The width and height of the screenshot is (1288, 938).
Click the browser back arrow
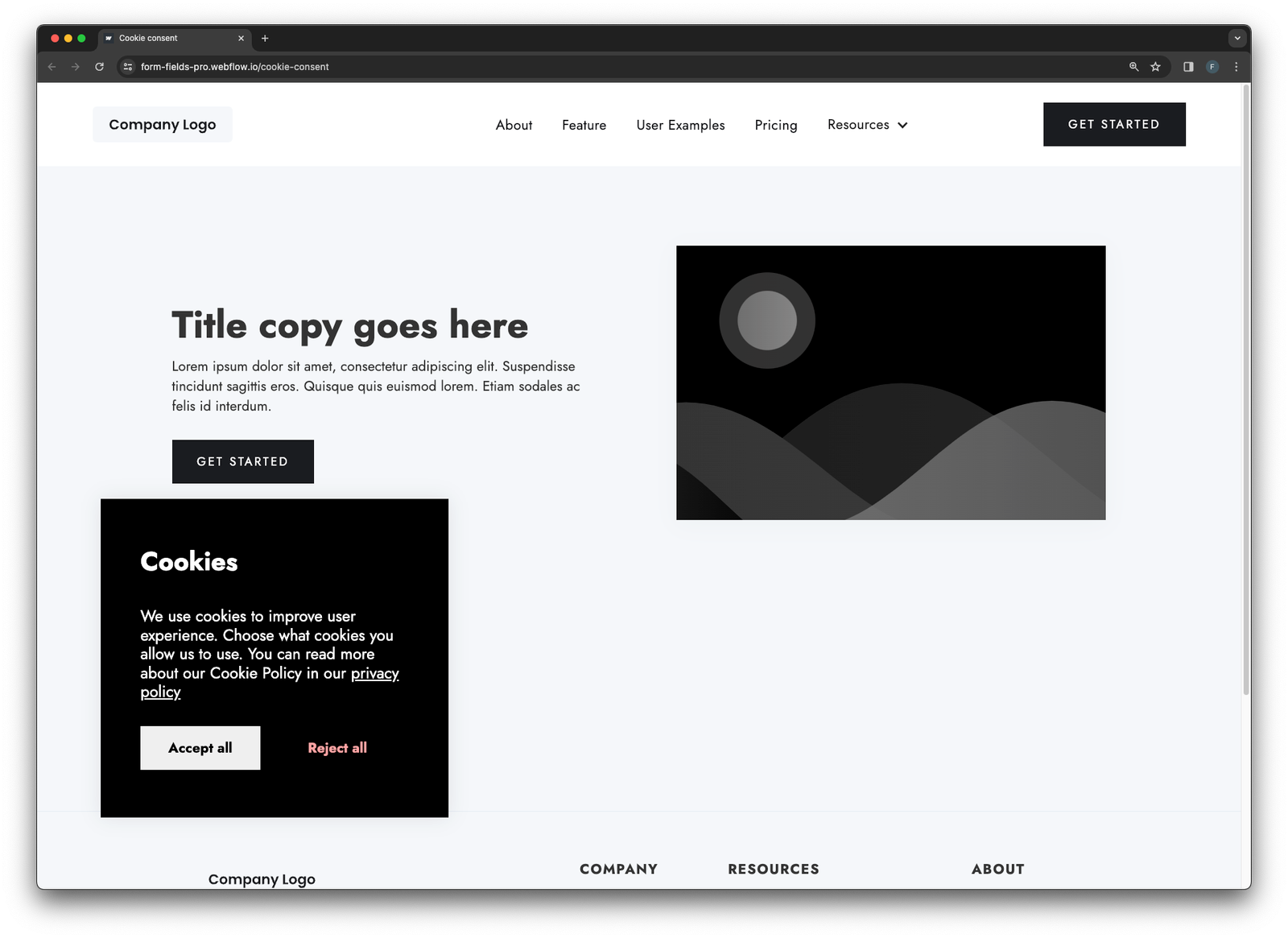[52, 67]
